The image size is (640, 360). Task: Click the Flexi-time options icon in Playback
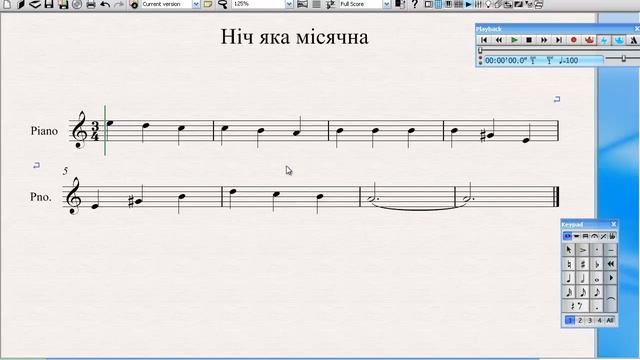[x=589, y=40]
